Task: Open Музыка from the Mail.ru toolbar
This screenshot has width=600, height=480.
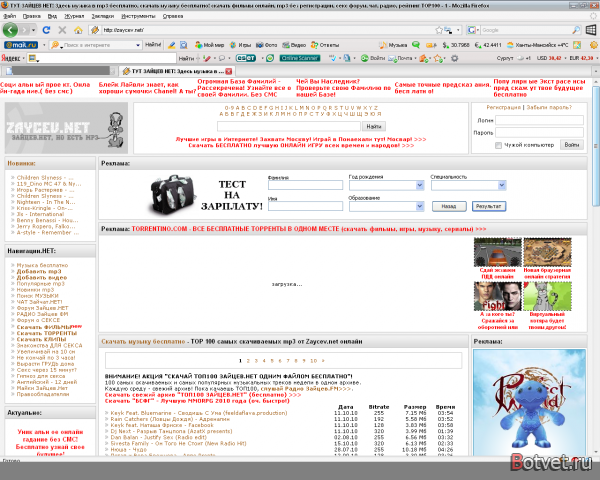Action: 393,45
